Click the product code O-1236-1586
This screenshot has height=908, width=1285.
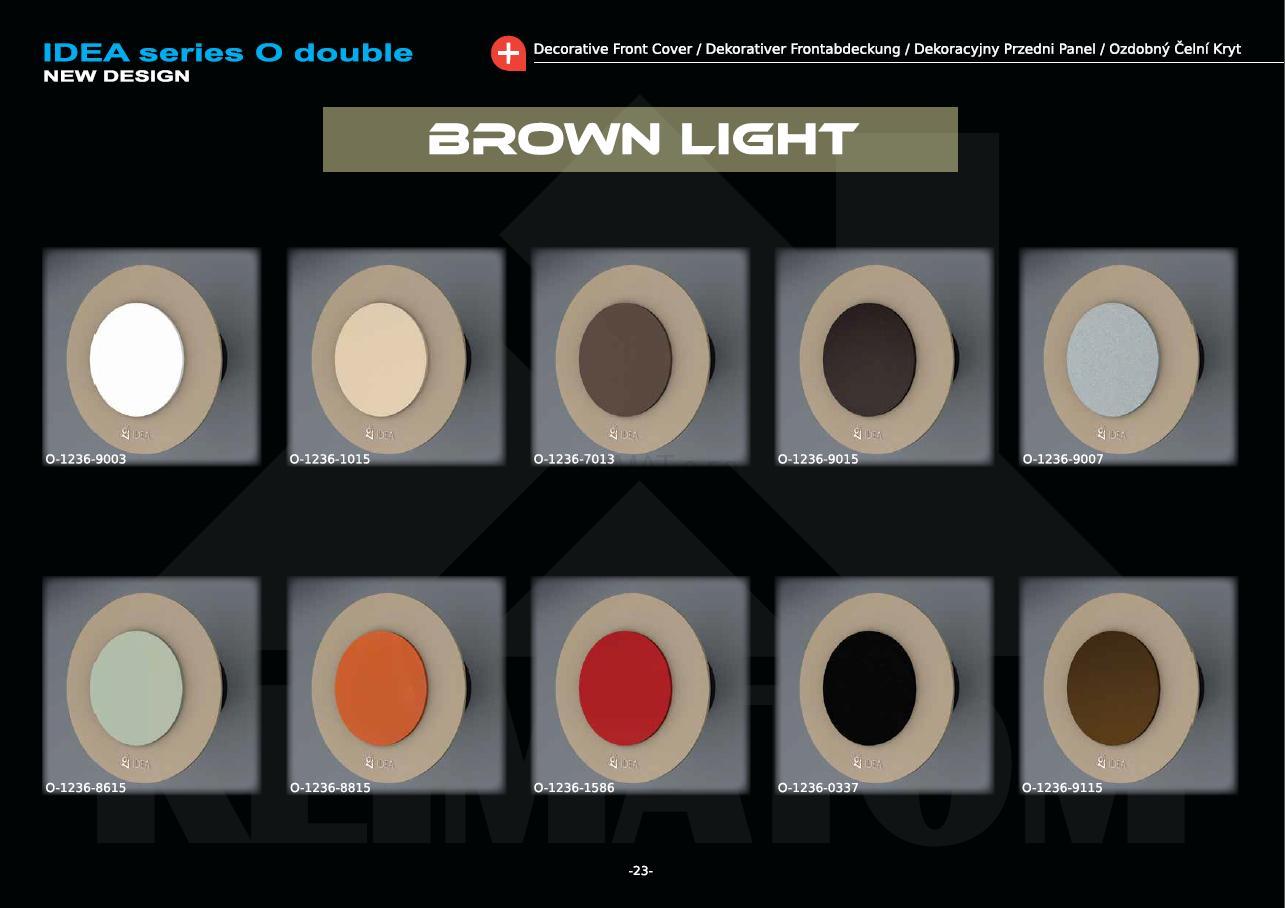click(574, 788)
